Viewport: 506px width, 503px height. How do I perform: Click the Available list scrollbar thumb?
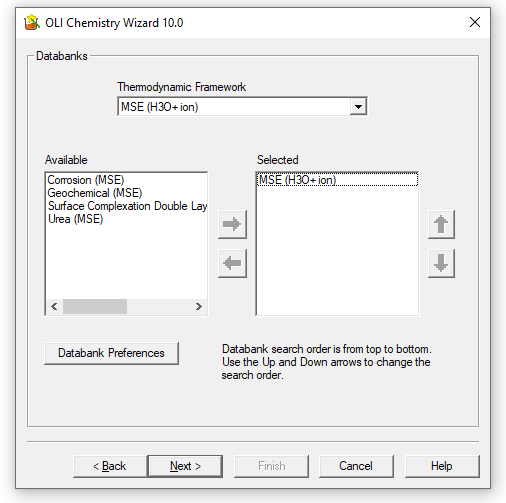[x=95, y=306]
